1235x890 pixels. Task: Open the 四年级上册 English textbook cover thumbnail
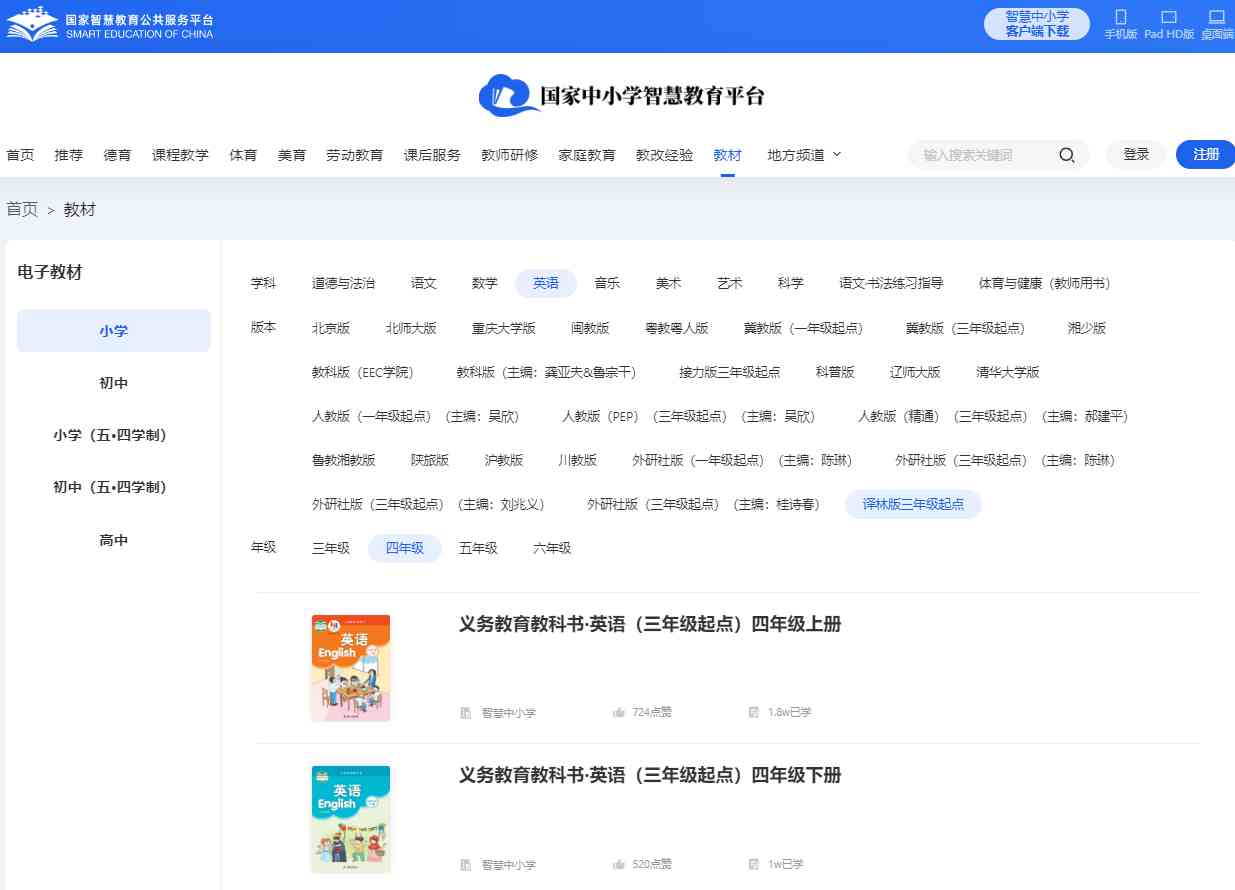(x=351, y=668)
